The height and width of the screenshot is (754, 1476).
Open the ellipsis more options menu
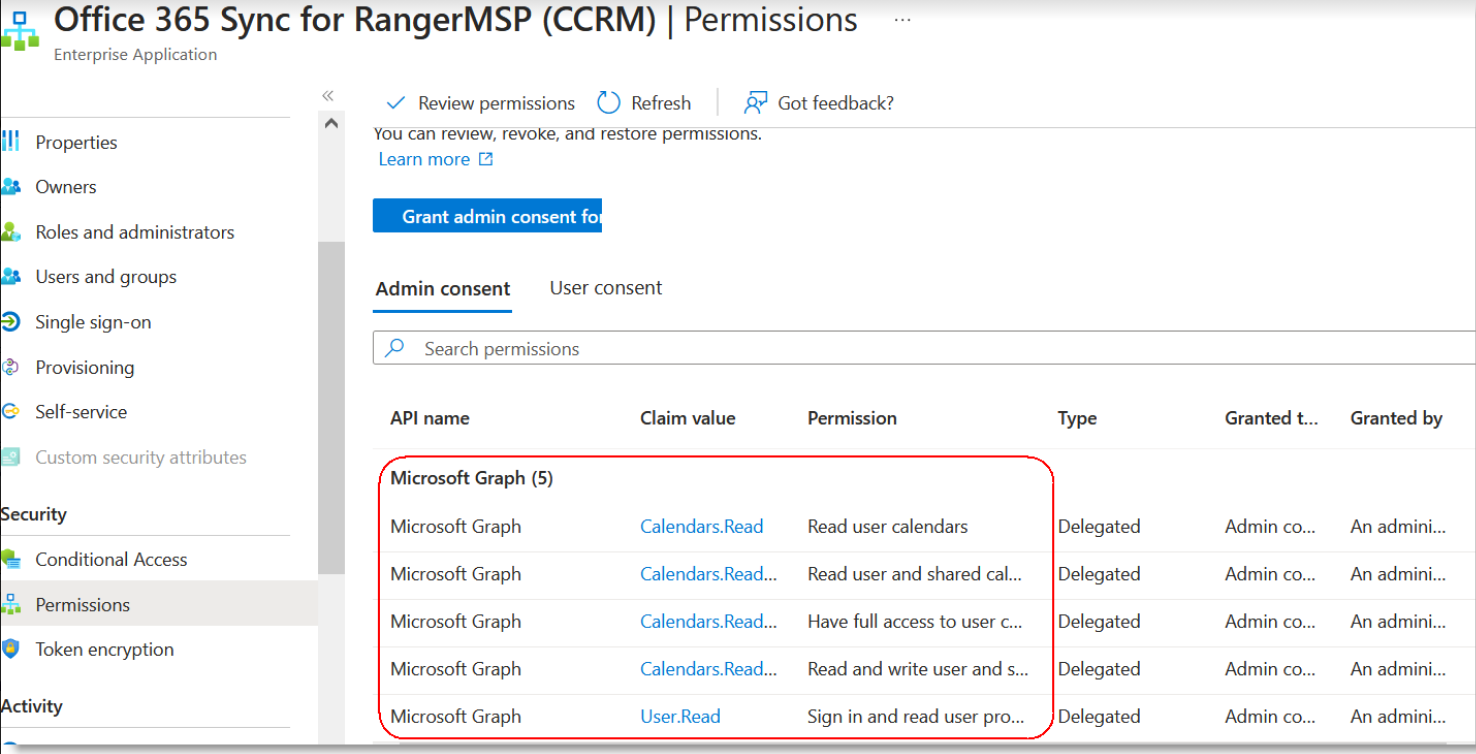pos(902,20)
